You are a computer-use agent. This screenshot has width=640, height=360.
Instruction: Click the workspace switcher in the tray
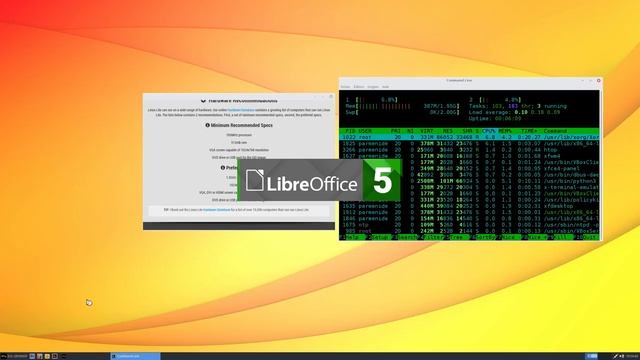tap(592, 356)
